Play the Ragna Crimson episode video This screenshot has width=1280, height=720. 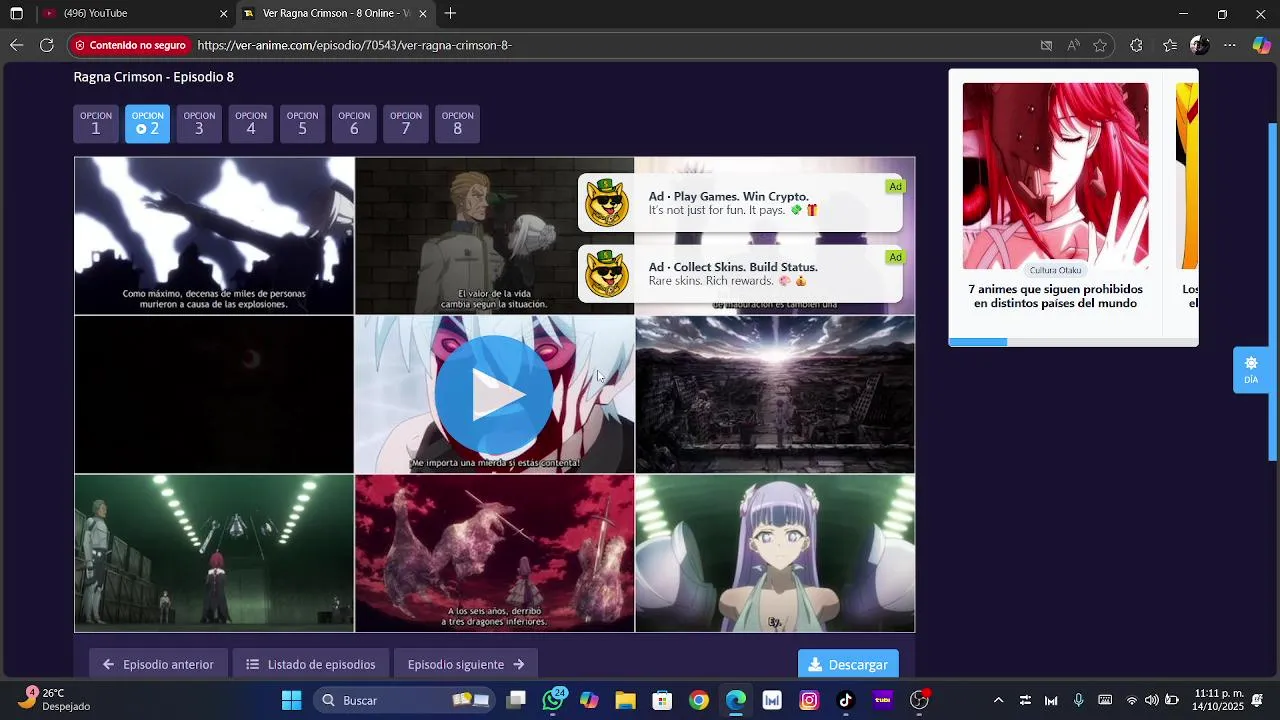(x=494, y=395)
